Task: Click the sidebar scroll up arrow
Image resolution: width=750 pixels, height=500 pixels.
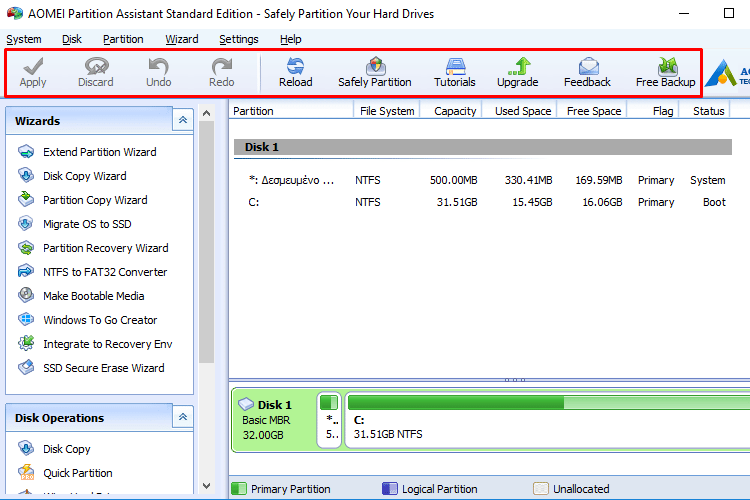Action: (x=207, y=113)
